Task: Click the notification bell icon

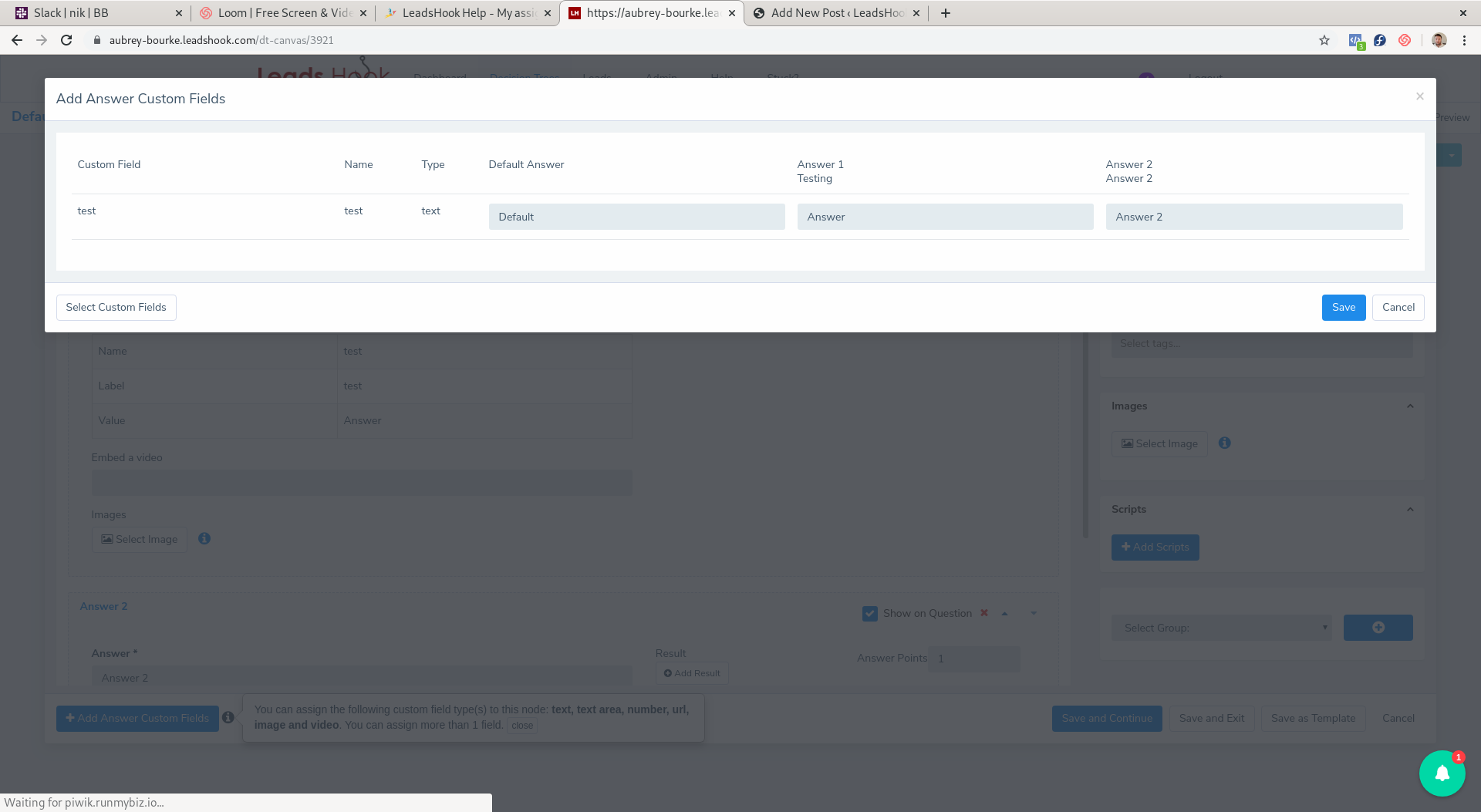Action: (1442, 773)
